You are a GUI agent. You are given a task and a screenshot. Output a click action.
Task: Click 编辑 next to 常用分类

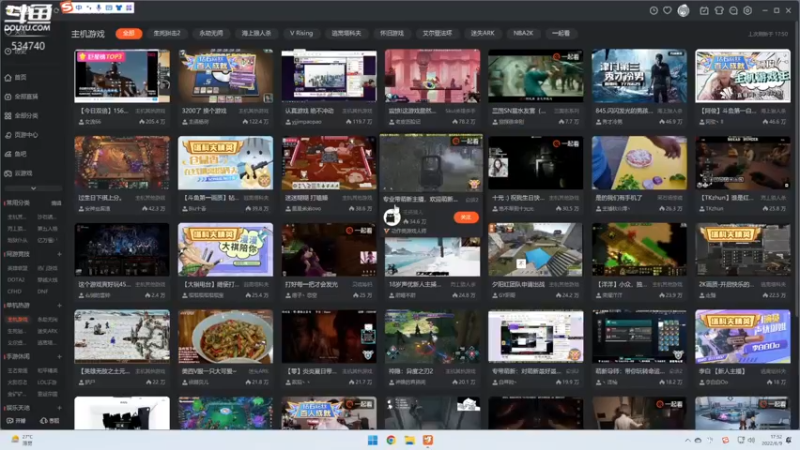coord(56,203)
